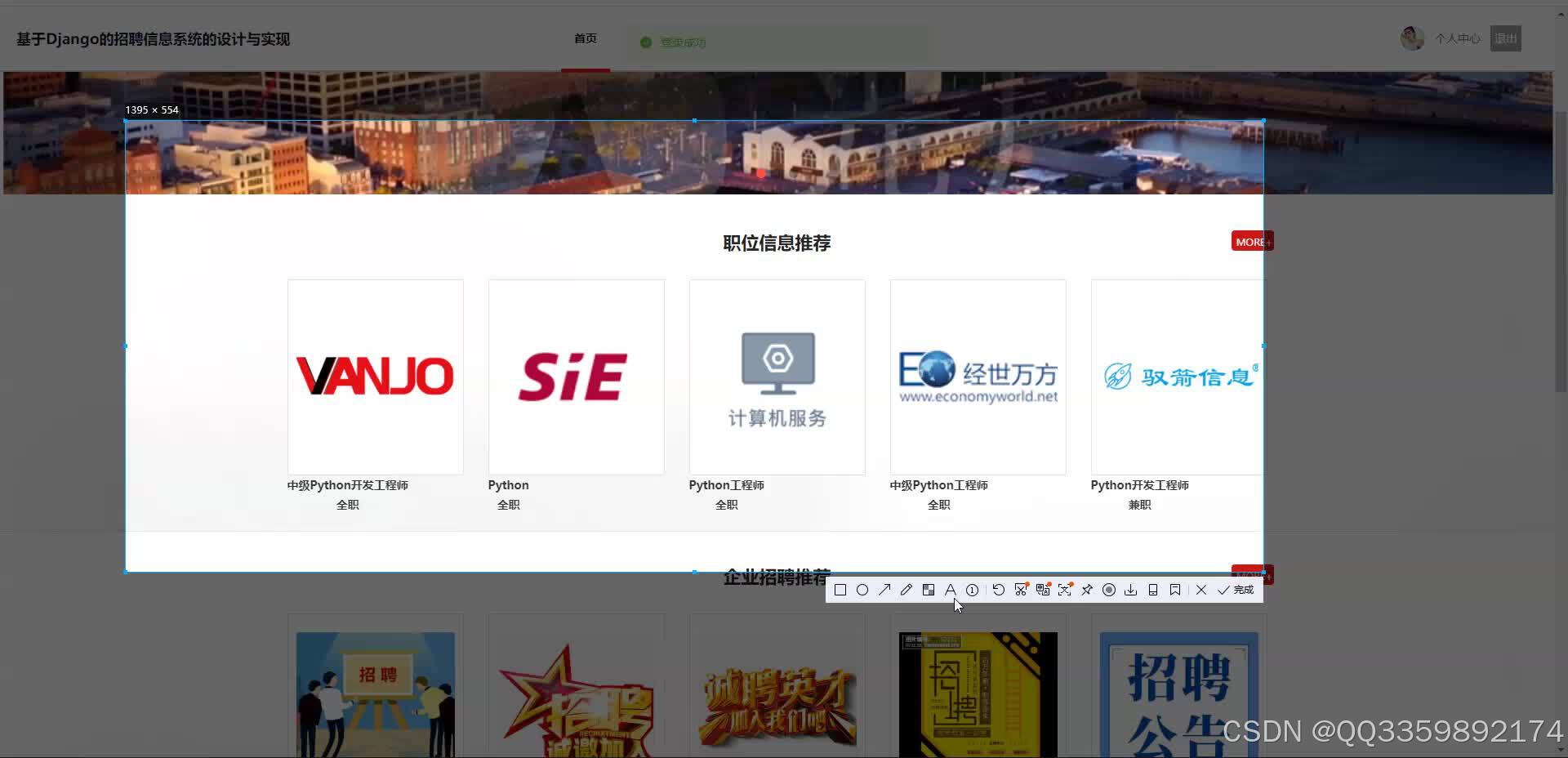Select the ellipse annotation tool
This screenshot has height=758, width=1568.
(862, 590)
